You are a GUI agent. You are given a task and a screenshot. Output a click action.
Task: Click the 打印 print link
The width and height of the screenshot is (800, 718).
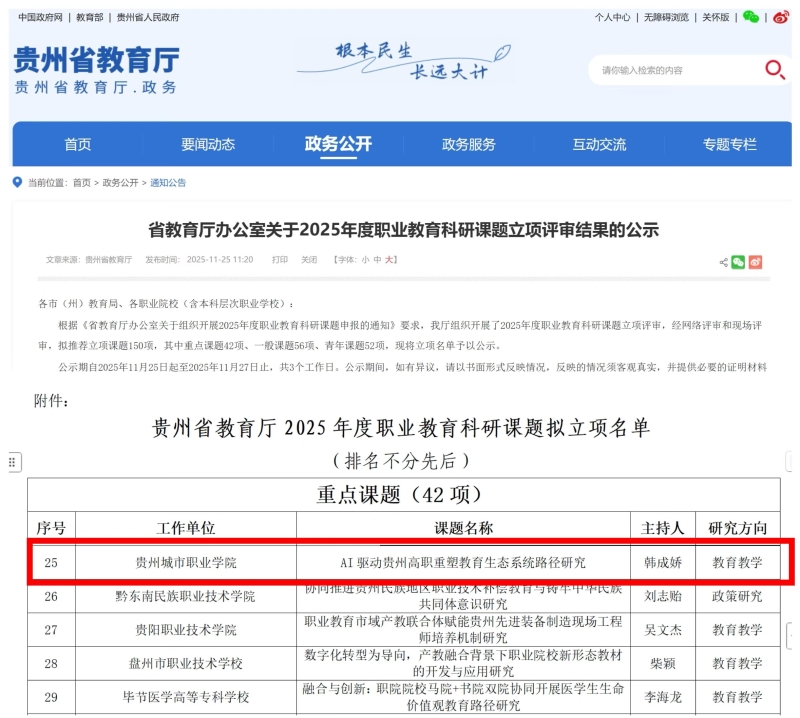[280, 260]
